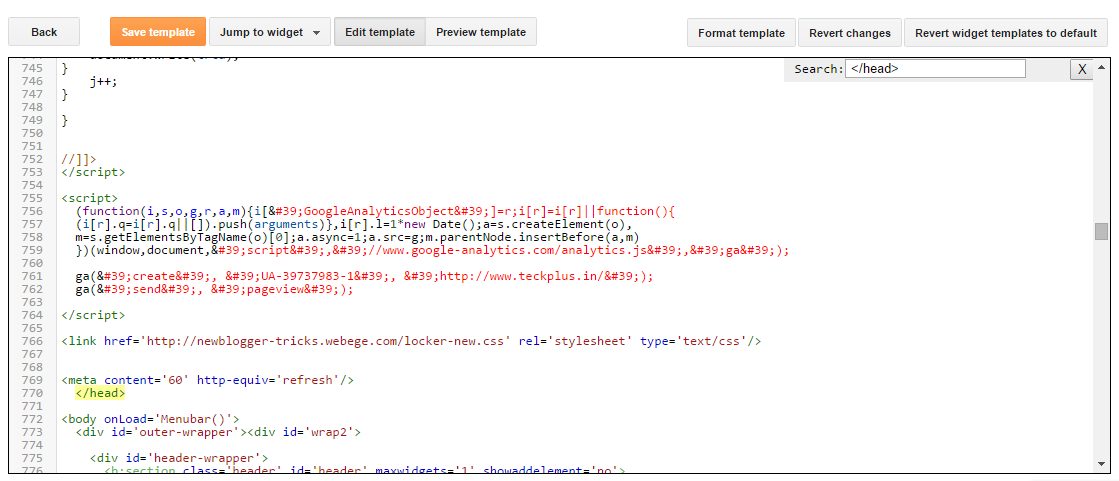Click the ga send pageview line
The image size is (1119, 481).
[x=214, y=289]
